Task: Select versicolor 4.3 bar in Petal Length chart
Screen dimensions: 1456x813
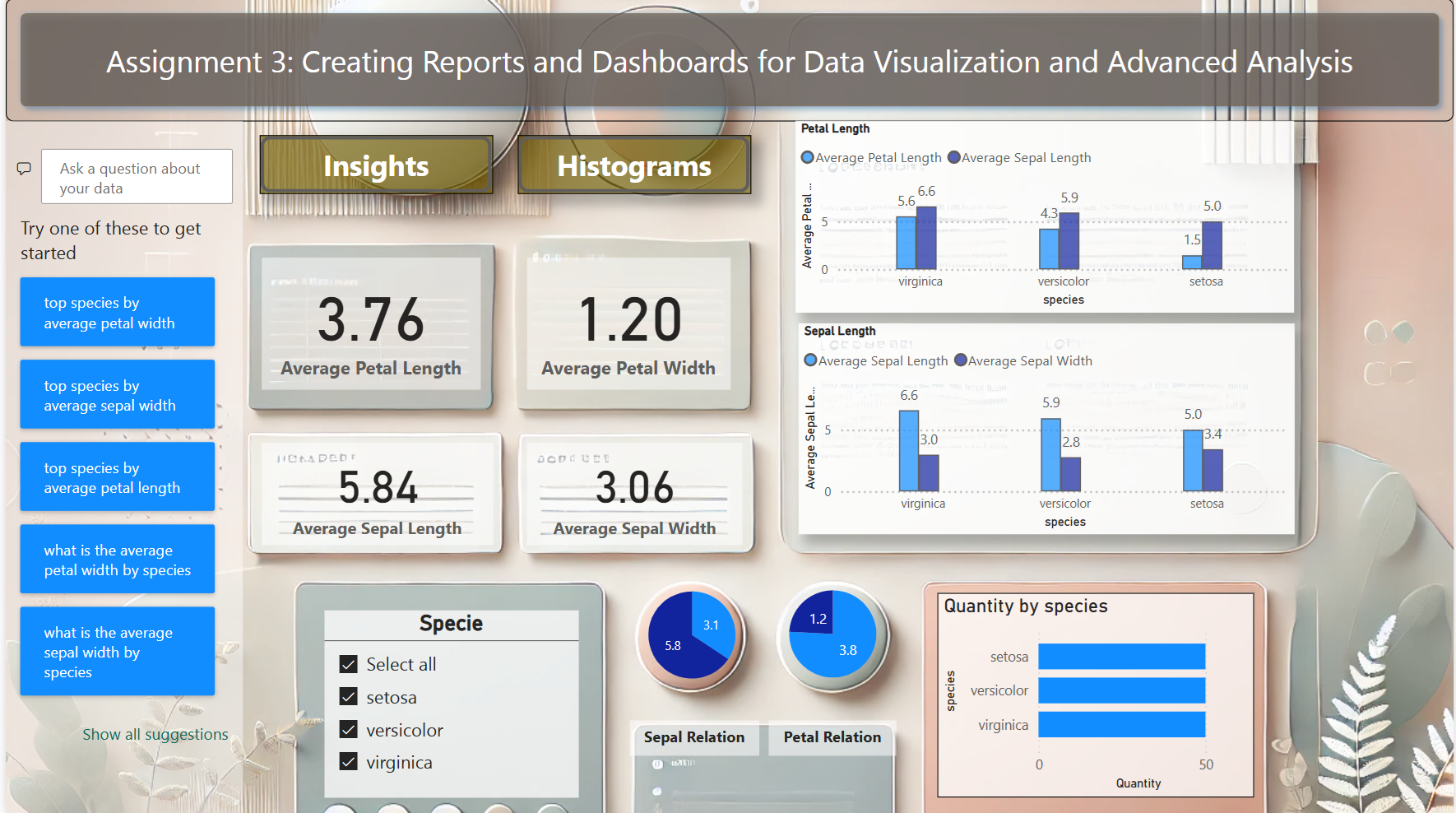Action: pyautogui.click(x=1049, y=249)
